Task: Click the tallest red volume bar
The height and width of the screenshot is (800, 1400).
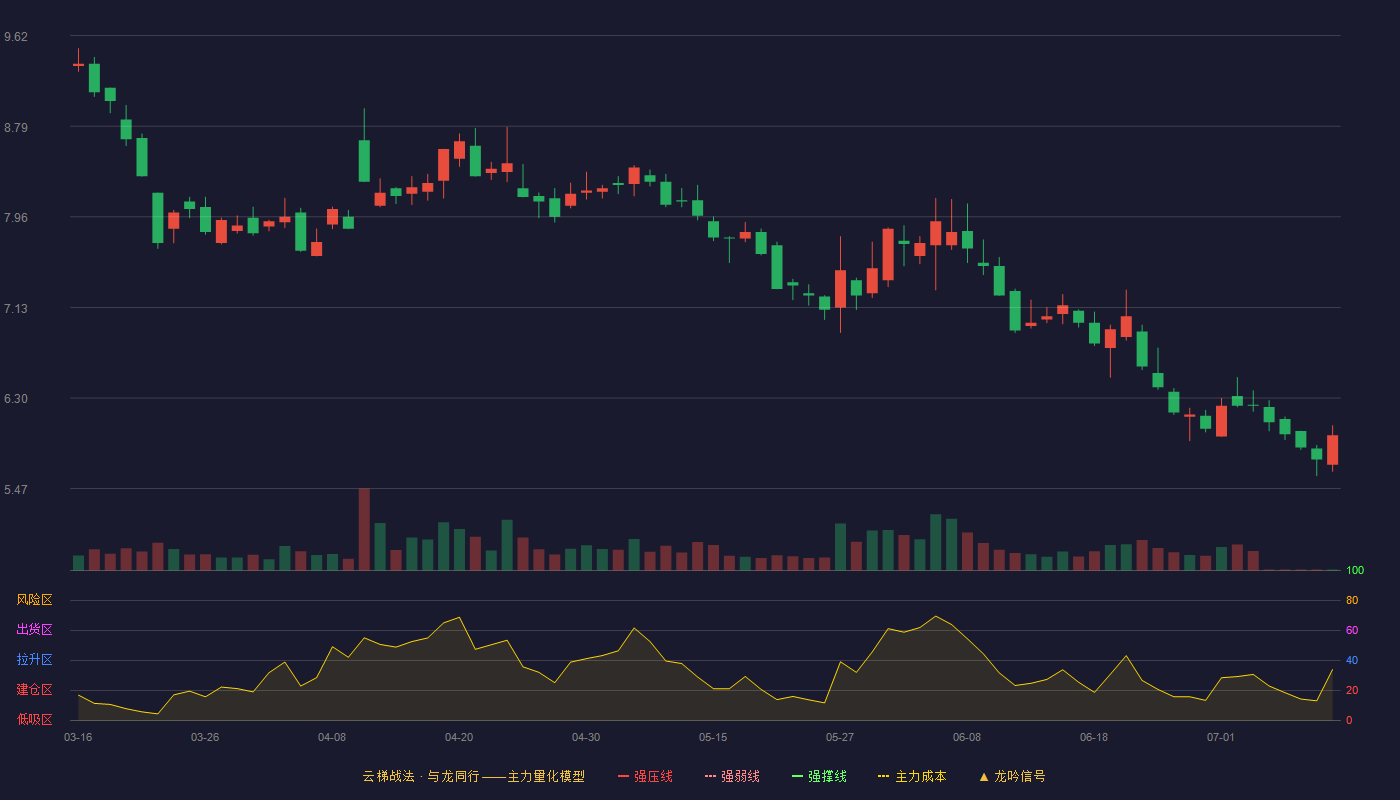Action: coord(364,529)
